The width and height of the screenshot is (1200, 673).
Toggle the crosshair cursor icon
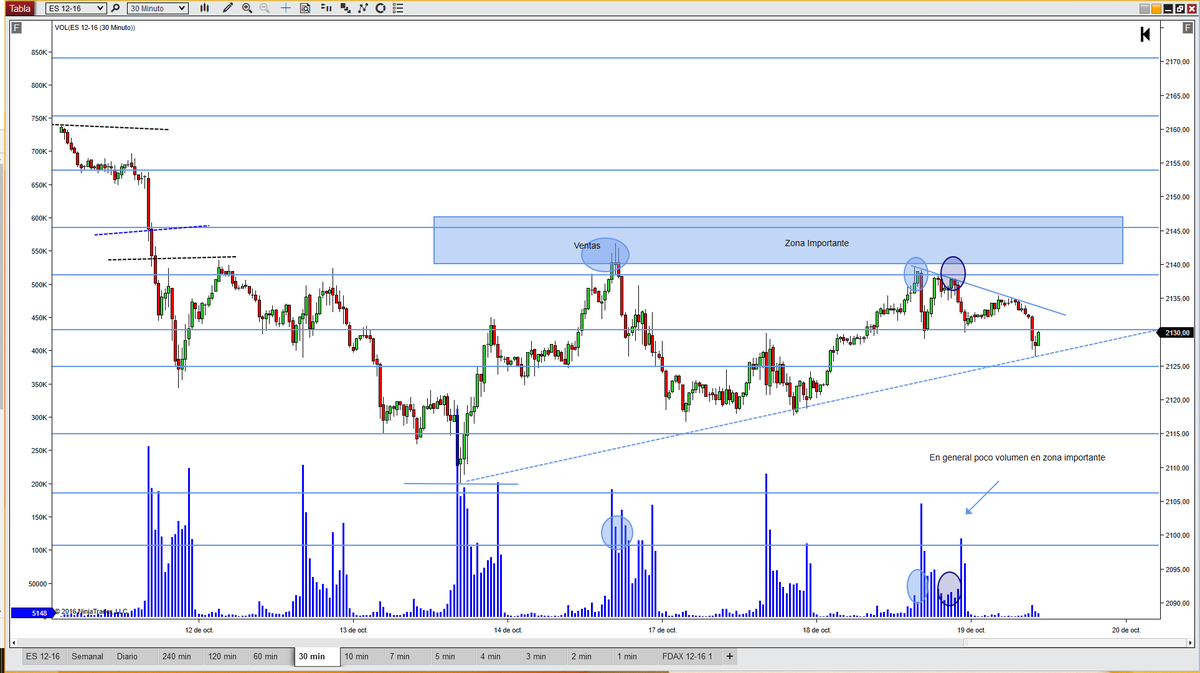[285, 8]
